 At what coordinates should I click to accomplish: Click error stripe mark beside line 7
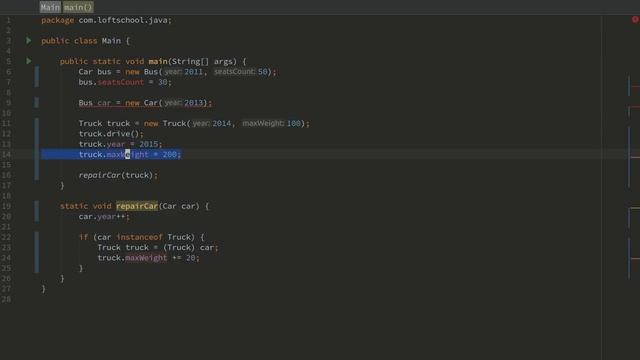pos(635,86)
